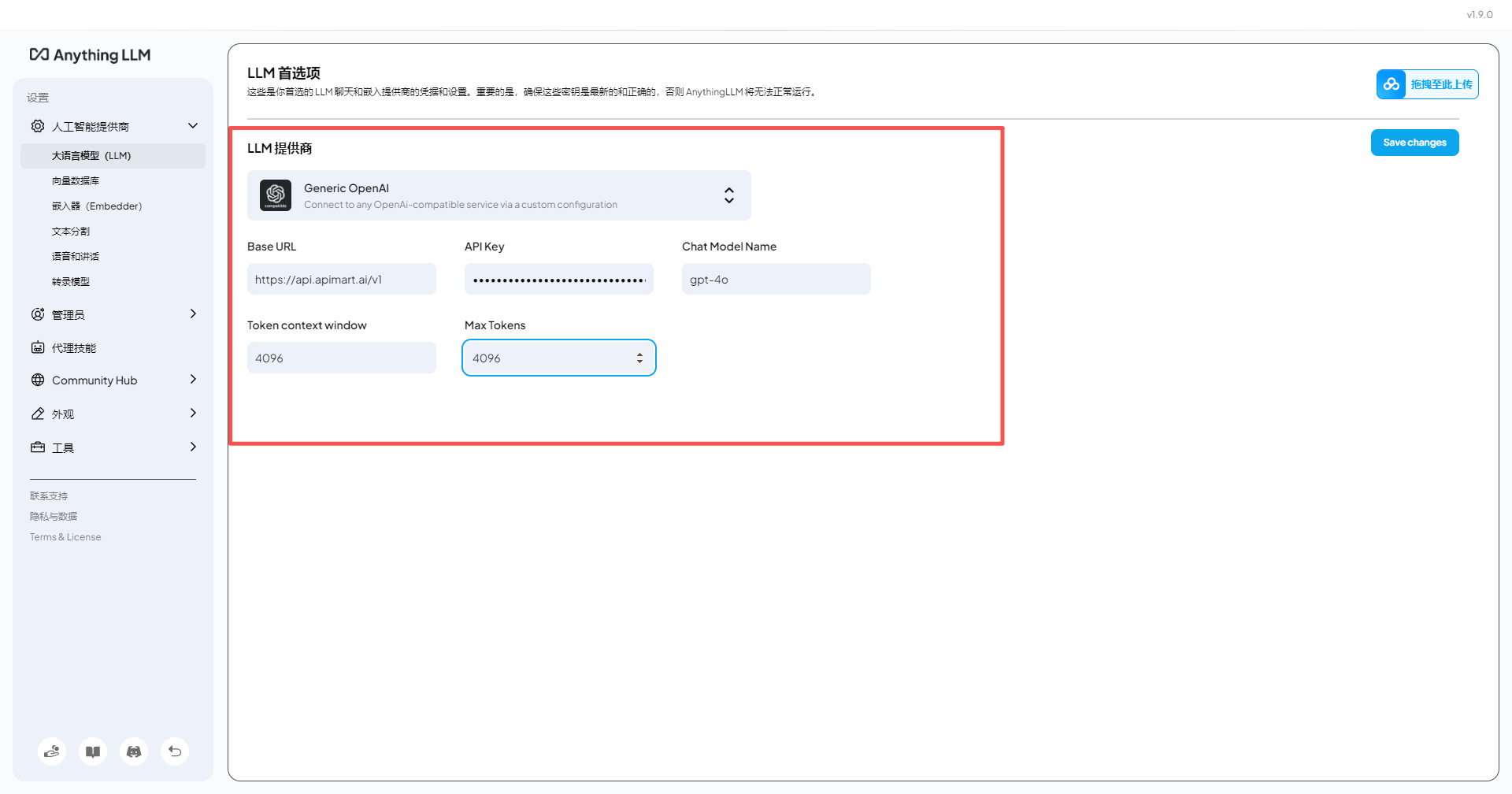Screen dimensions: 1512x794
Task: Click the 管理员 admin icon in sidebar
Action: tap(37, 314)
